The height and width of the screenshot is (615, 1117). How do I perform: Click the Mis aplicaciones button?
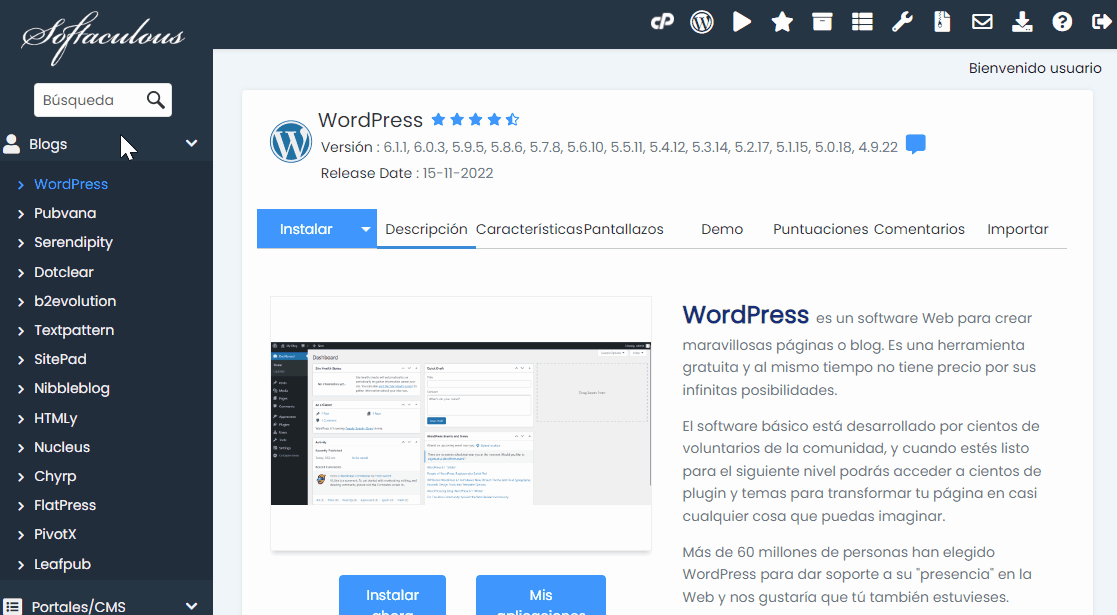click(x=541, y=596)
